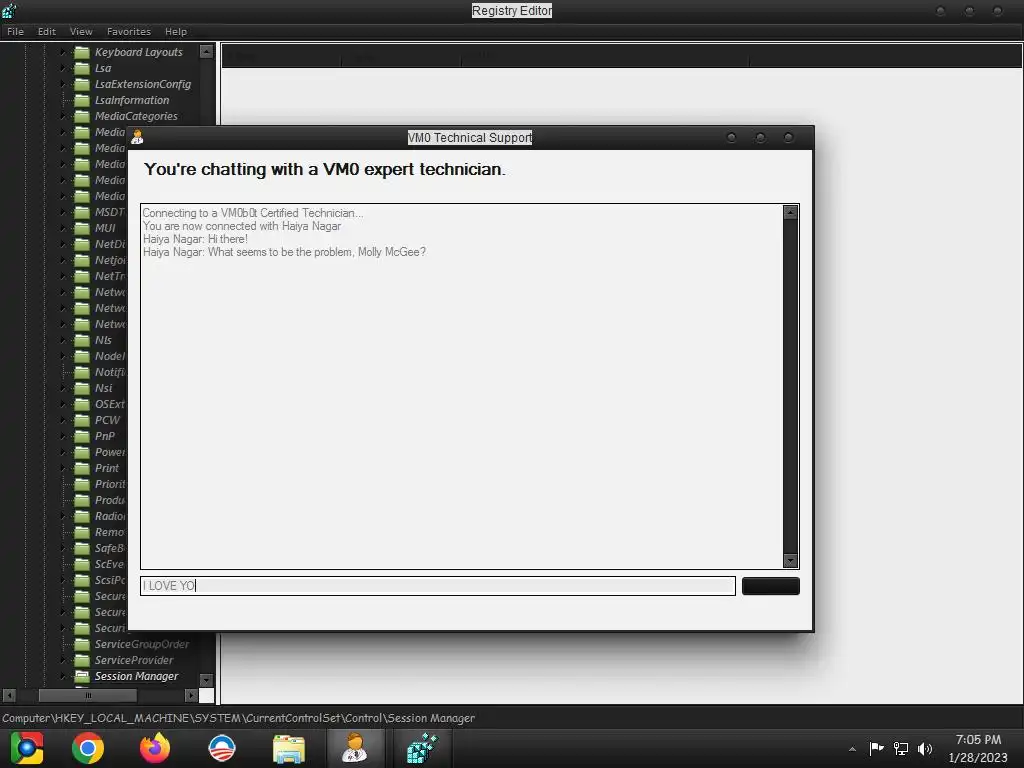Open the network tray icon
This screenshot has width=1024, height=768.
click(x=901, y=748)
